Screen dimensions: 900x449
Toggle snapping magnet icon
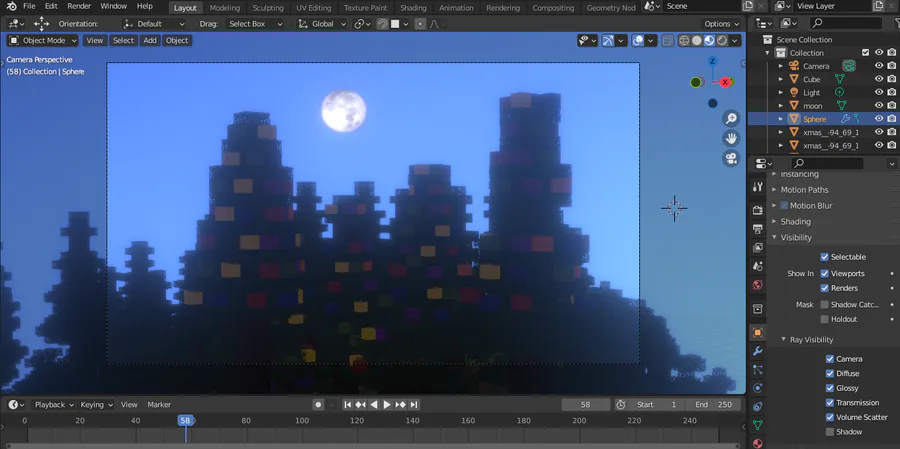pyautogui.click(x=382, y=24)
